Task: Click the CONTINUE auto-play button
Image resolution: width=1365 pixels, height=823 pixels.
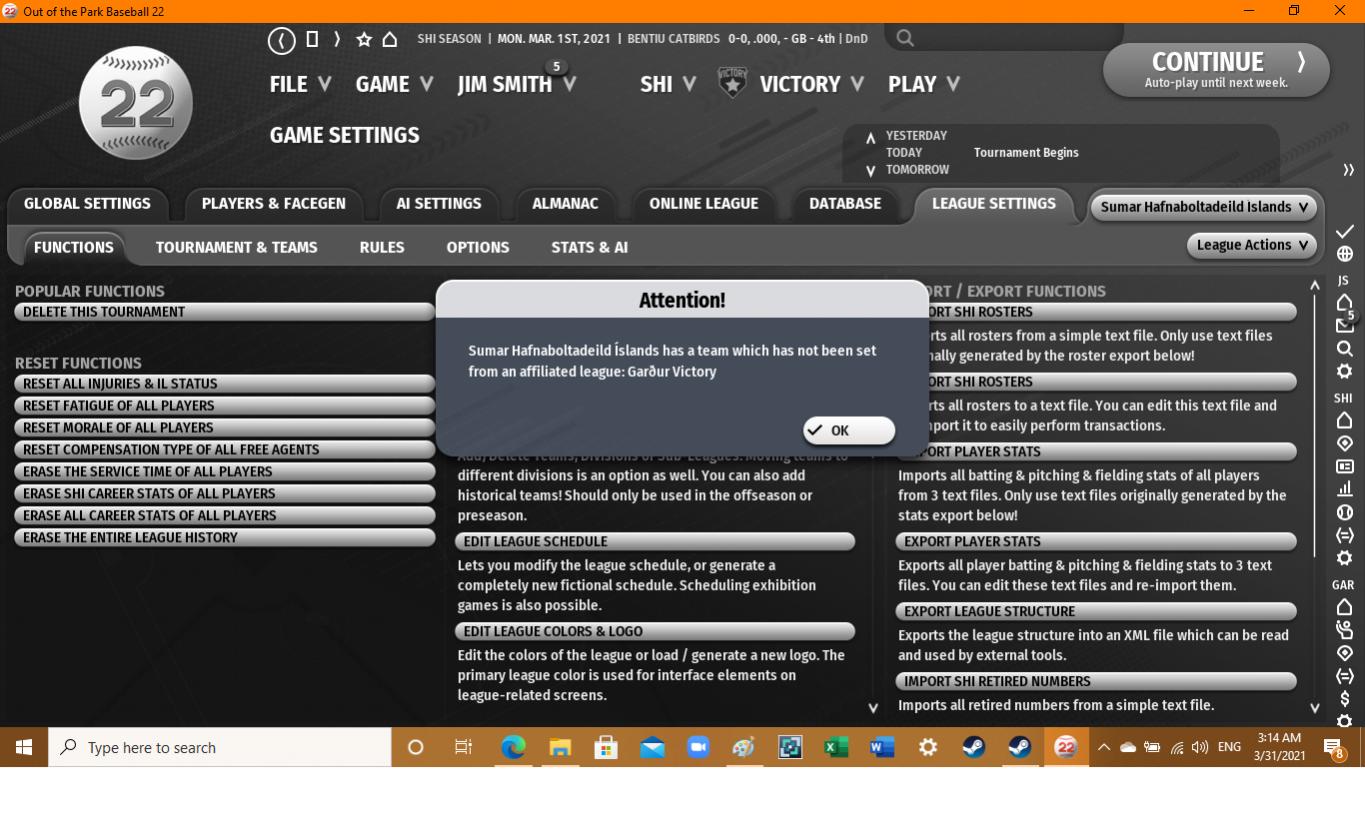Action: coord(1216,70)
